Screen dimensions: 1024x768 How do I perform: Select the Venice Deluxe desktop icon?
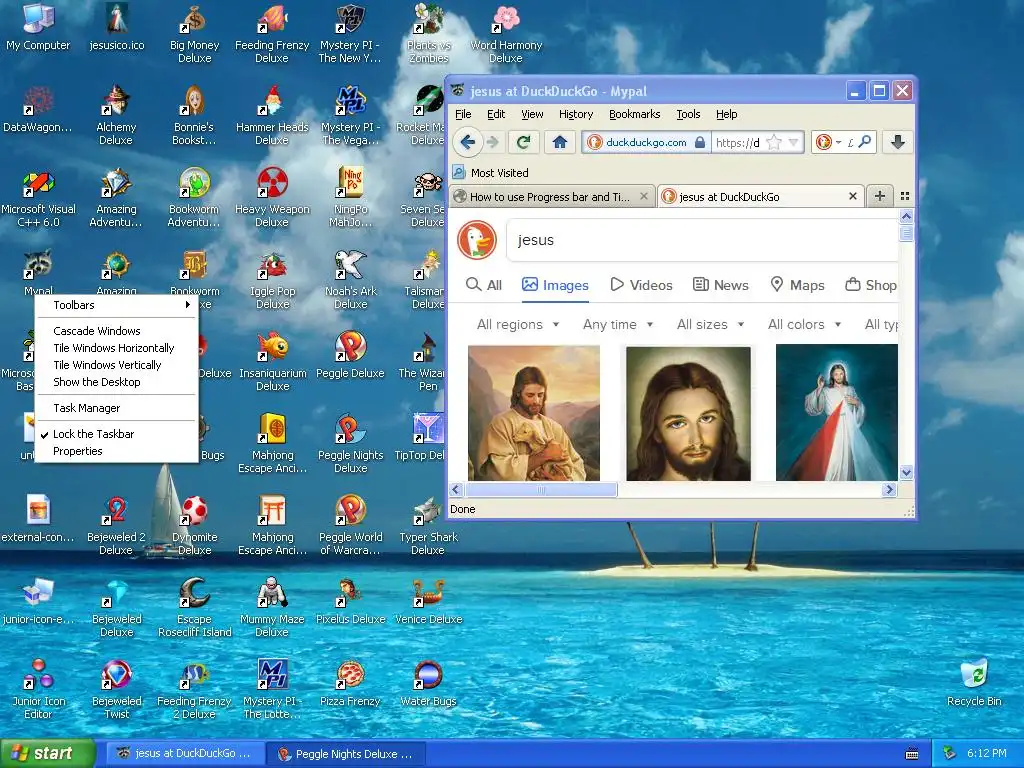click(x=428, y=601)
